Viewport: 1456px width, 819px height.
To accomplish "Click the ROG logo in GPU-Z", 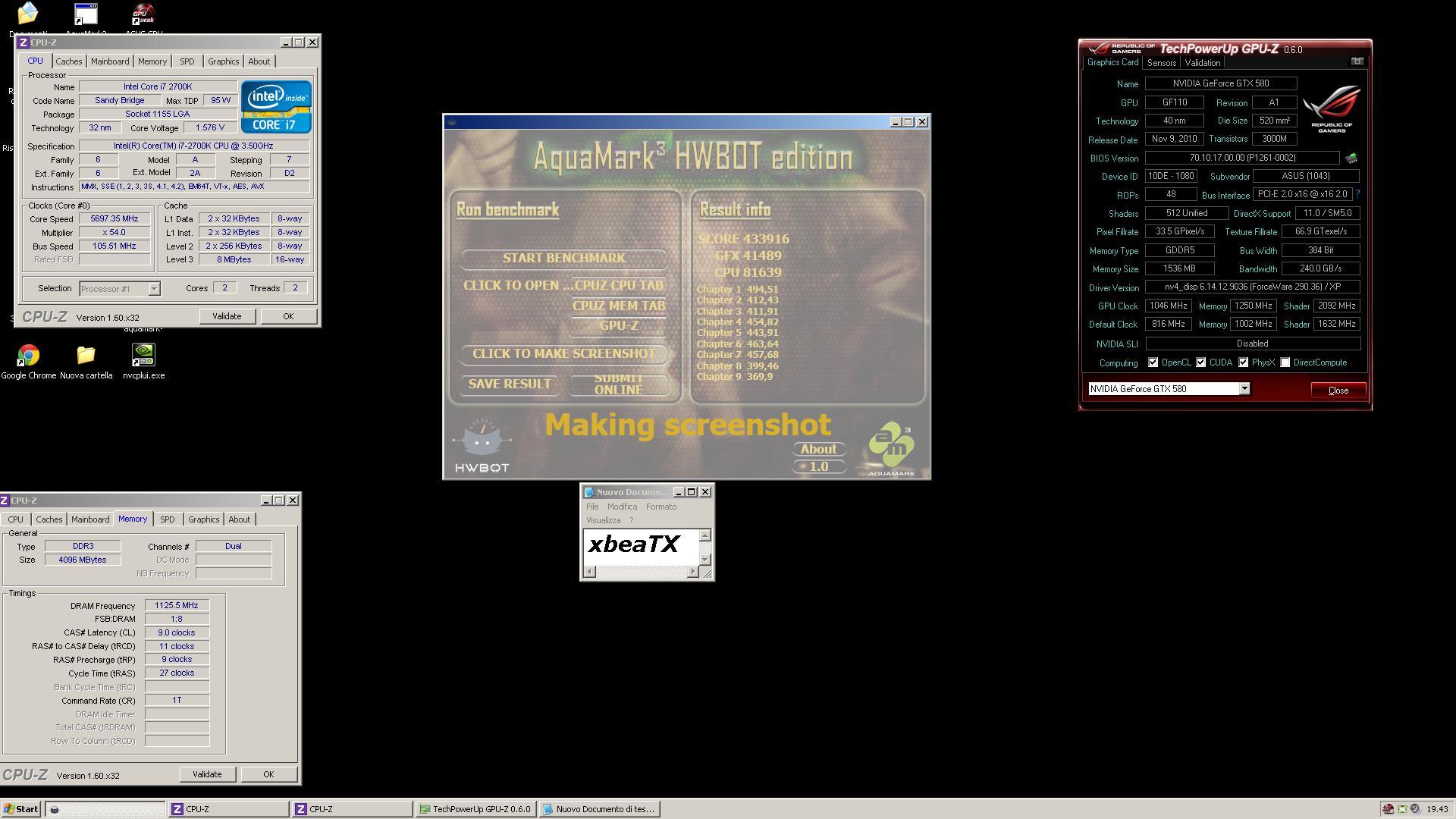I will (1332, 110).
